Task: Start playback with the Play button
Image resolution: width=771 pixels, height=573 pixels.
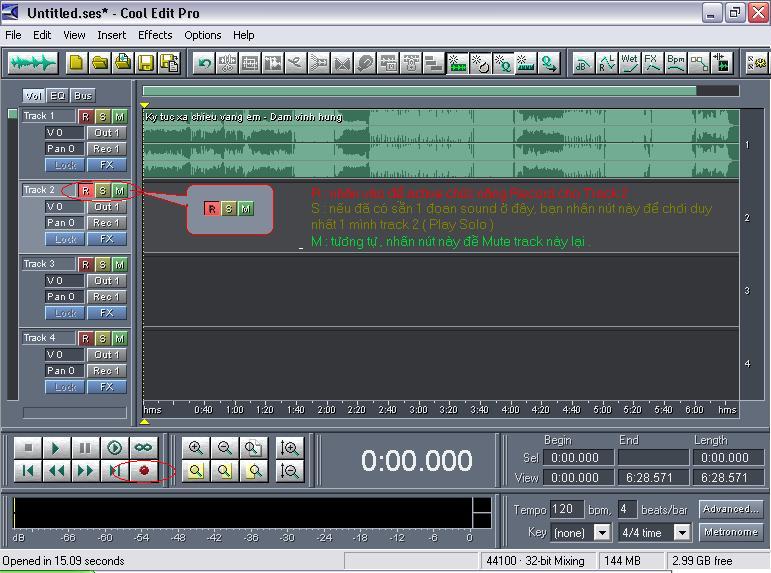Action: tap(57, 448)
